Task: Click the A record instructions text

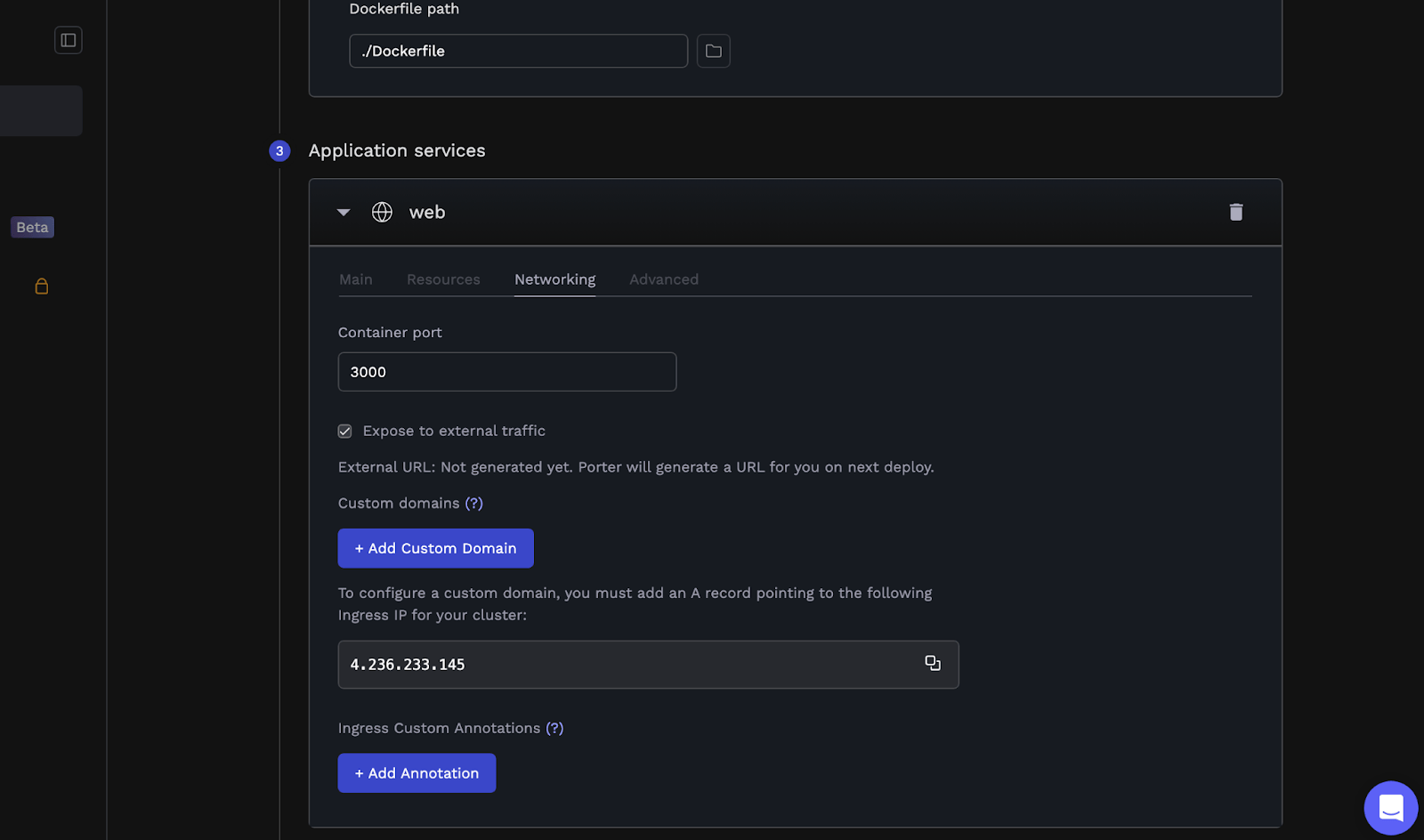Action: point(635,603)
